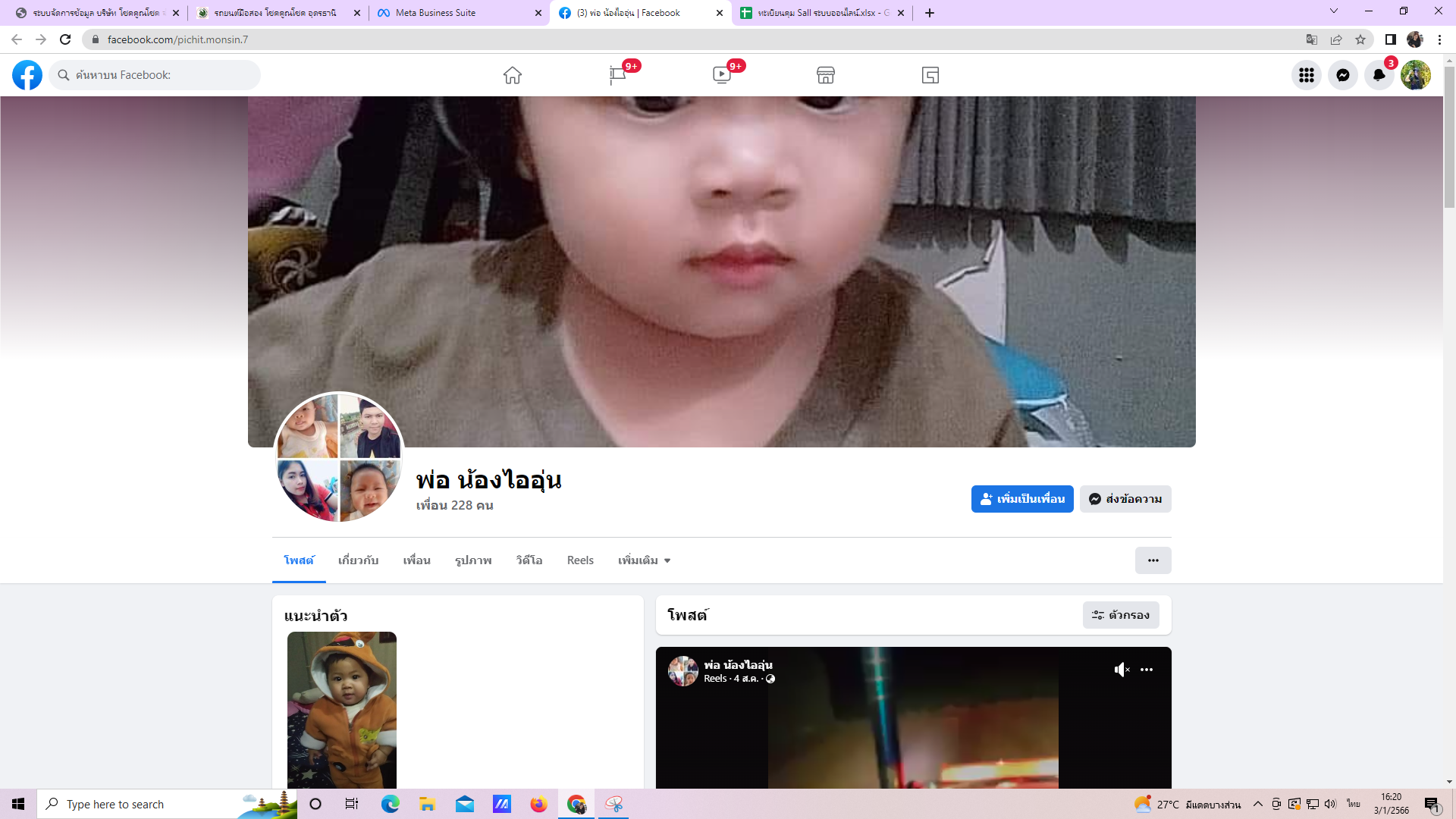
Task: Open the Facebook menu grid icon
Action: click(x=1306, y=75)
